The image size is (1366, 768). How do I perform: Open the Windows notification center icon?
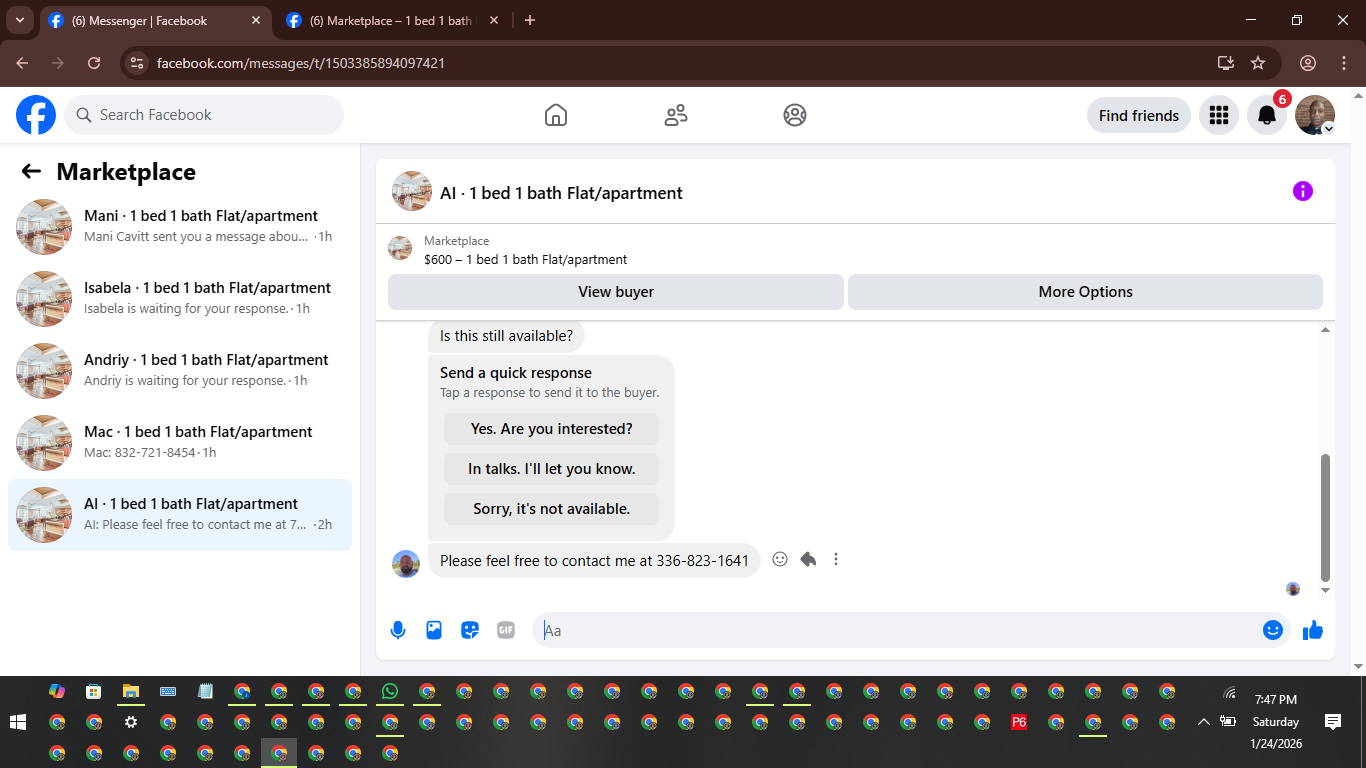click(x=1333, y=721)
